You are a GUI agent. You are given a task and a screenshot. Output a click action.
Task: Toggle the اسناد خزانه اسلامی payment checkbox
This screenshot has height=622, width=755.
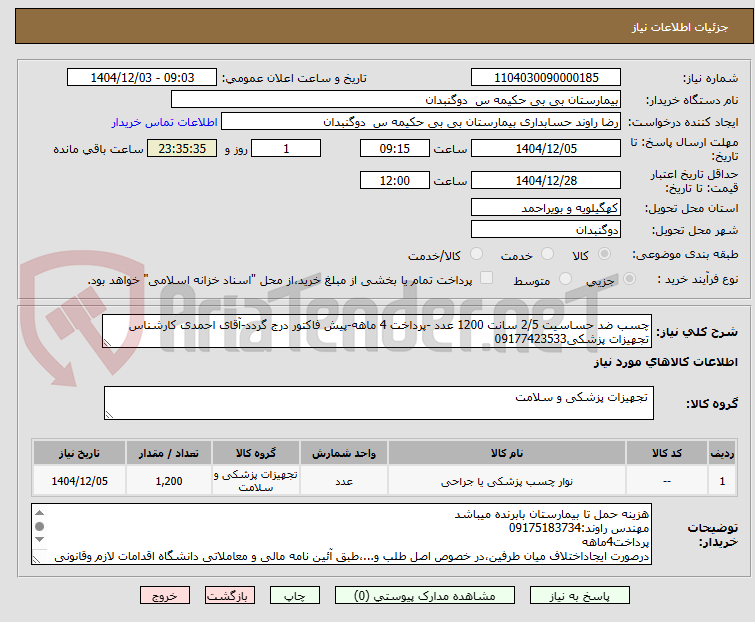486,278
